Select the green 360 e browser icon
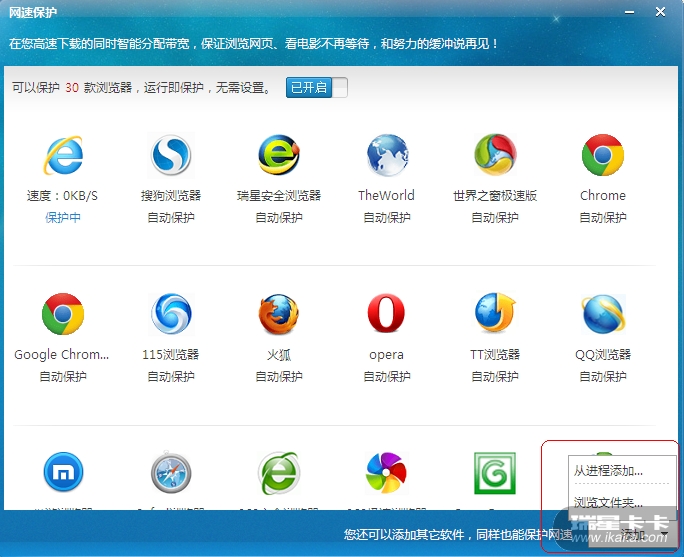Viewport: 684px width, 557px height. tap(279, 472)
